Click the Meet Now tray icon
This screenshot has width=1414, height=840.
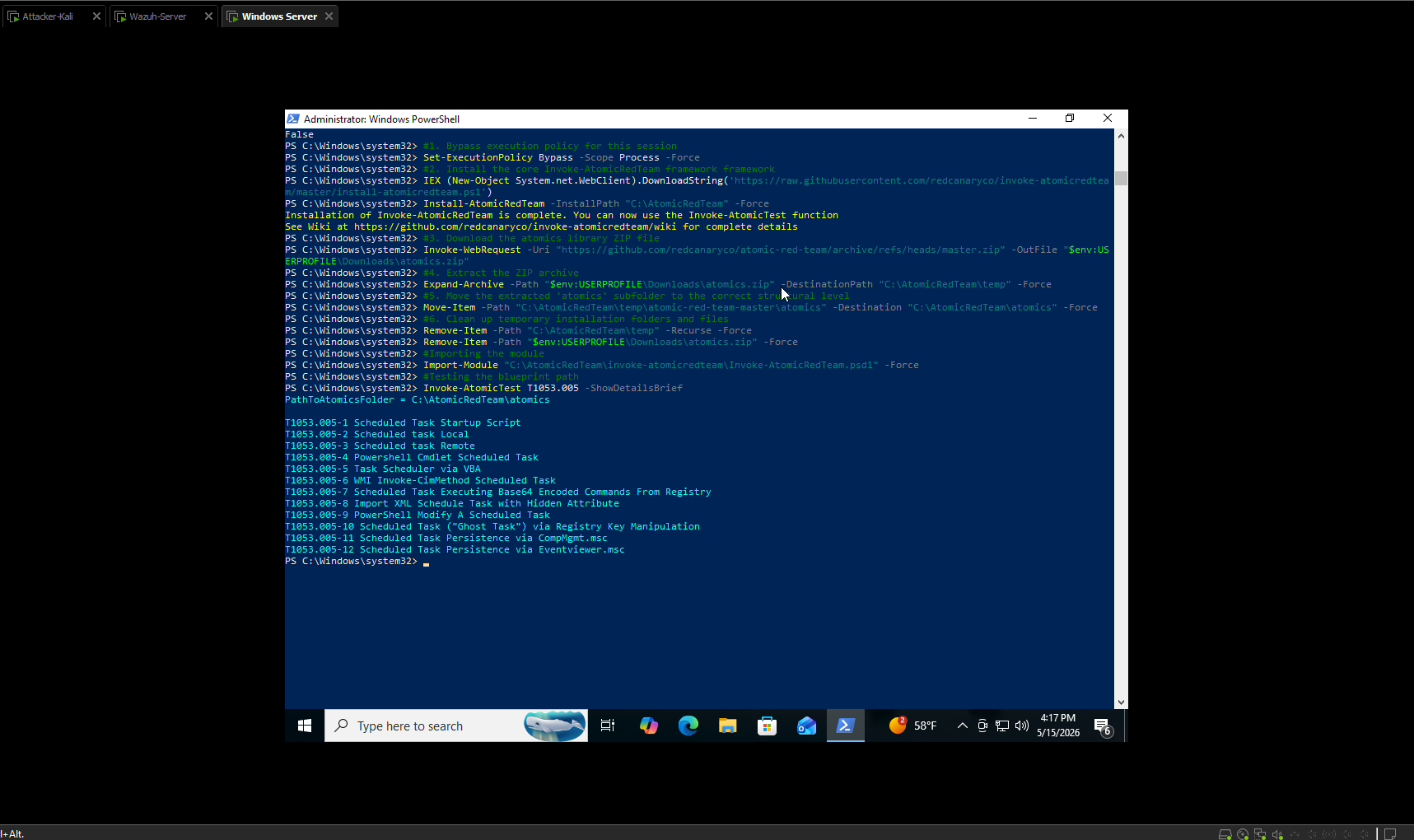(x=982, y=726)
